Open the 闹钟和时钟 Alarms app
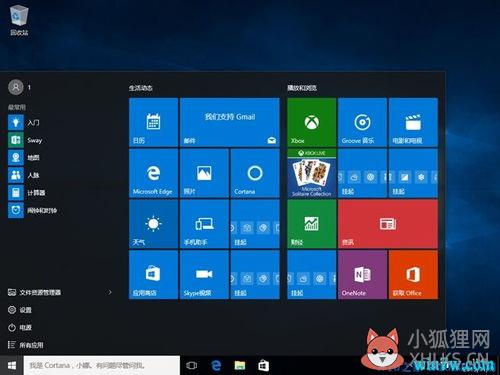The width and height of the screenshot is (500, 375). point(33,210)
